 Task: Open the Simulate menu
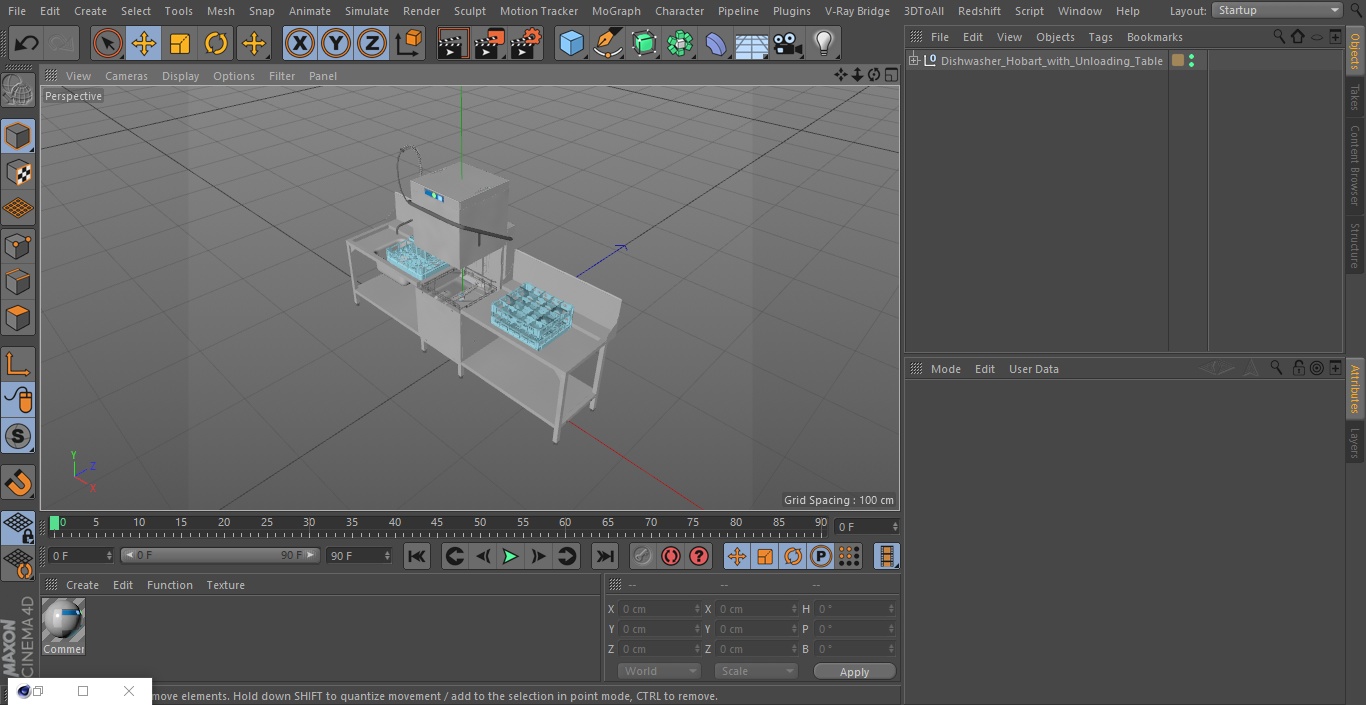coord(366,11)
